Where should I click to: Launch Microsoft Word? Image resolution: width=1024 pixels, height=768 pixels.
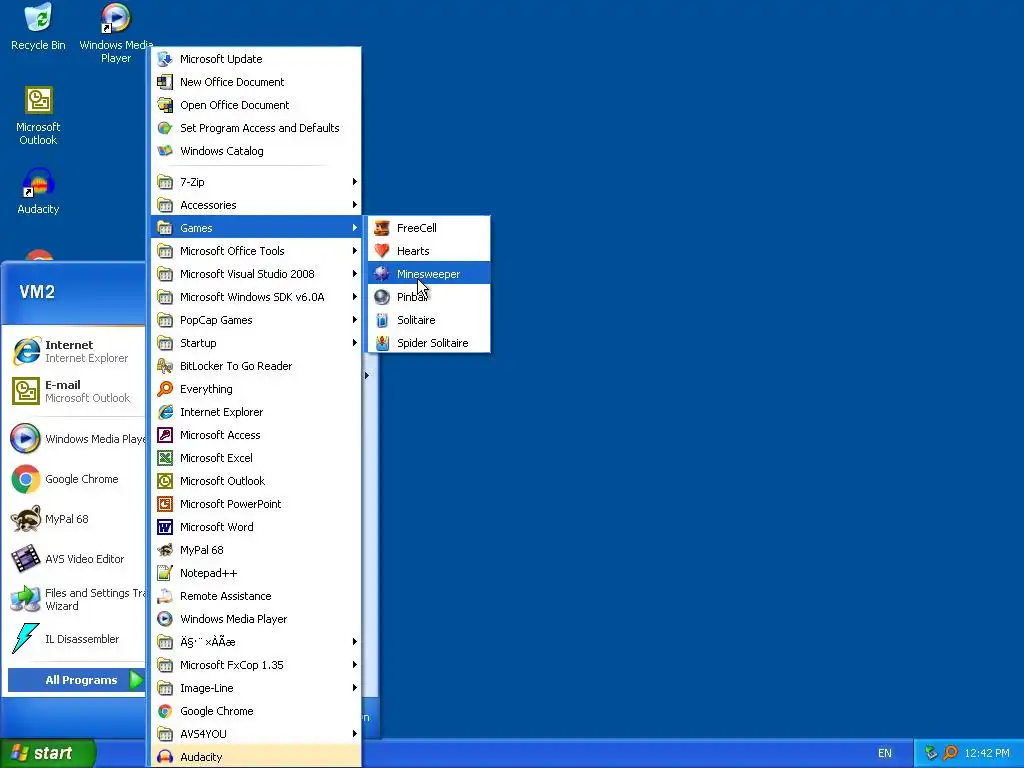(256, 527)
